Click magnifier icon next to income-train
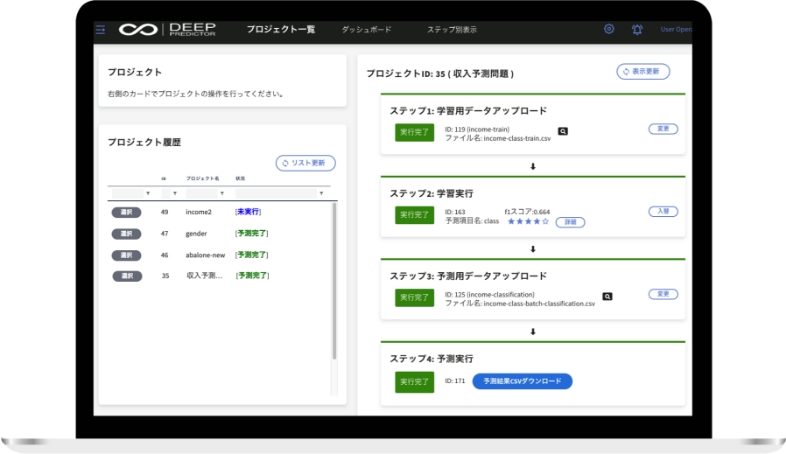 [563, 130]
